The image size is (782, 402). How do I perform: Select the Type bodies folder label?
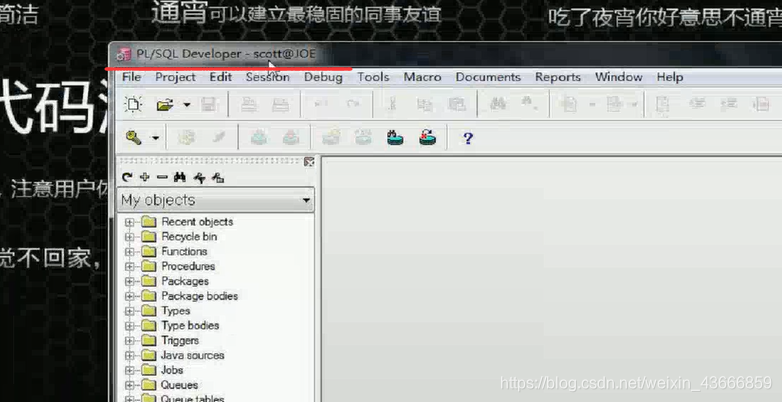point(190,326)
